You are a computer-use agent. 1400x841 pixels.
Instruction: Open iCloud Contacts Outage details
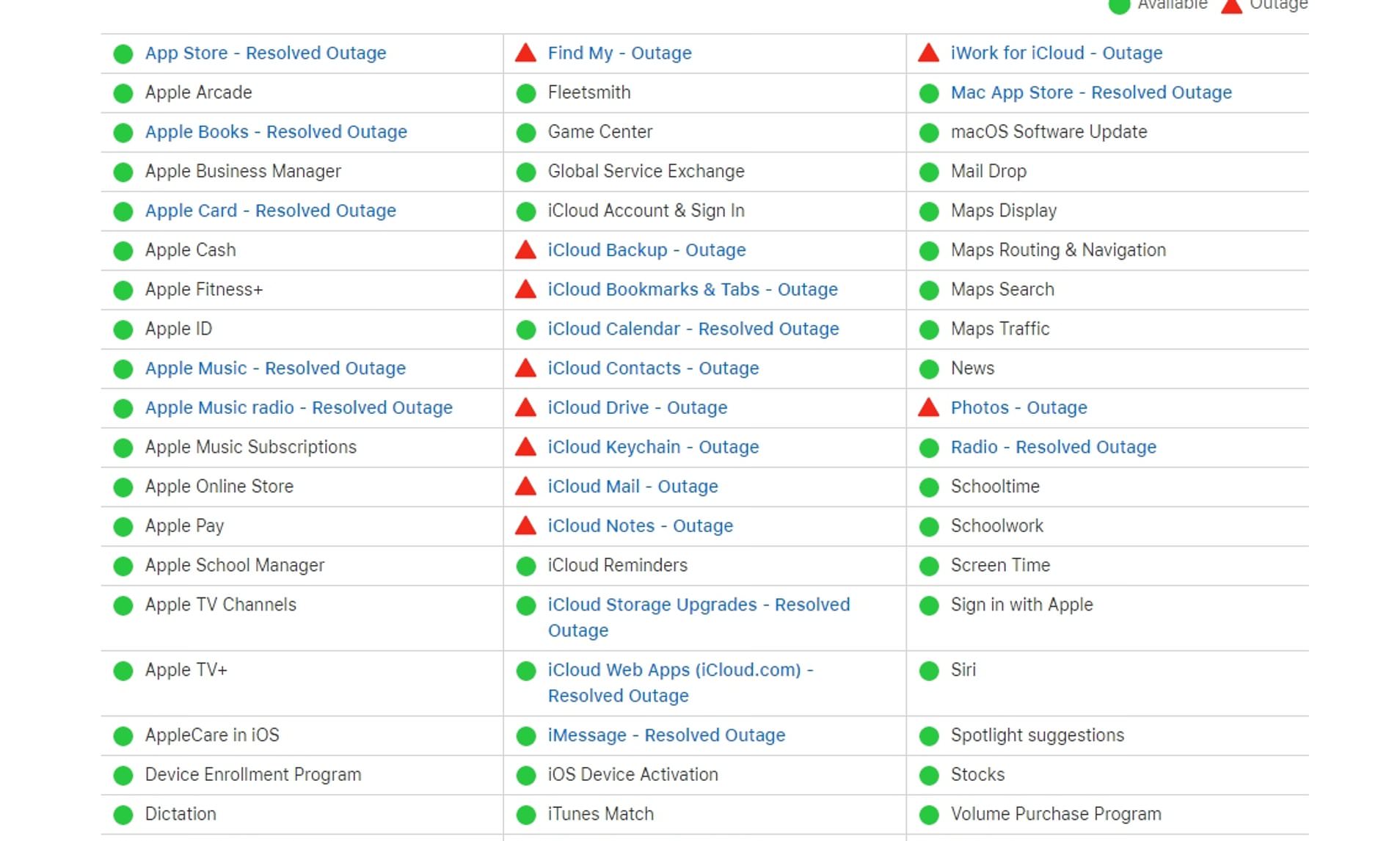(653, 368)
